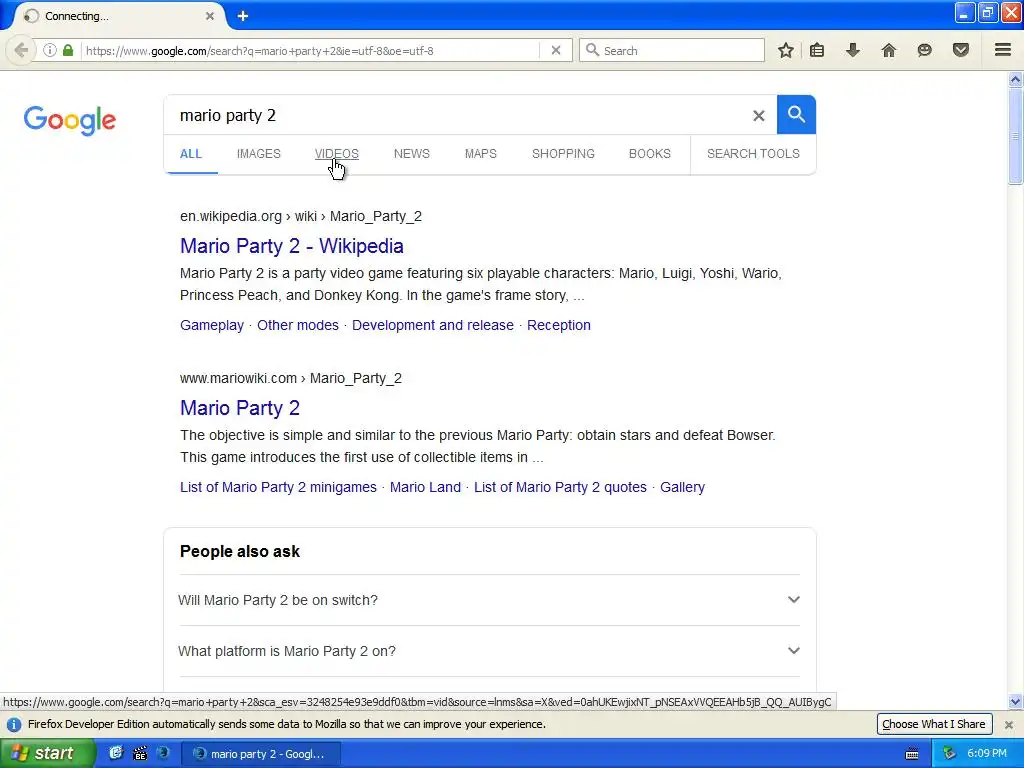Click the video clapperboard quick launch icon
The image size is (1024, 768).
[x=140, y=753]
